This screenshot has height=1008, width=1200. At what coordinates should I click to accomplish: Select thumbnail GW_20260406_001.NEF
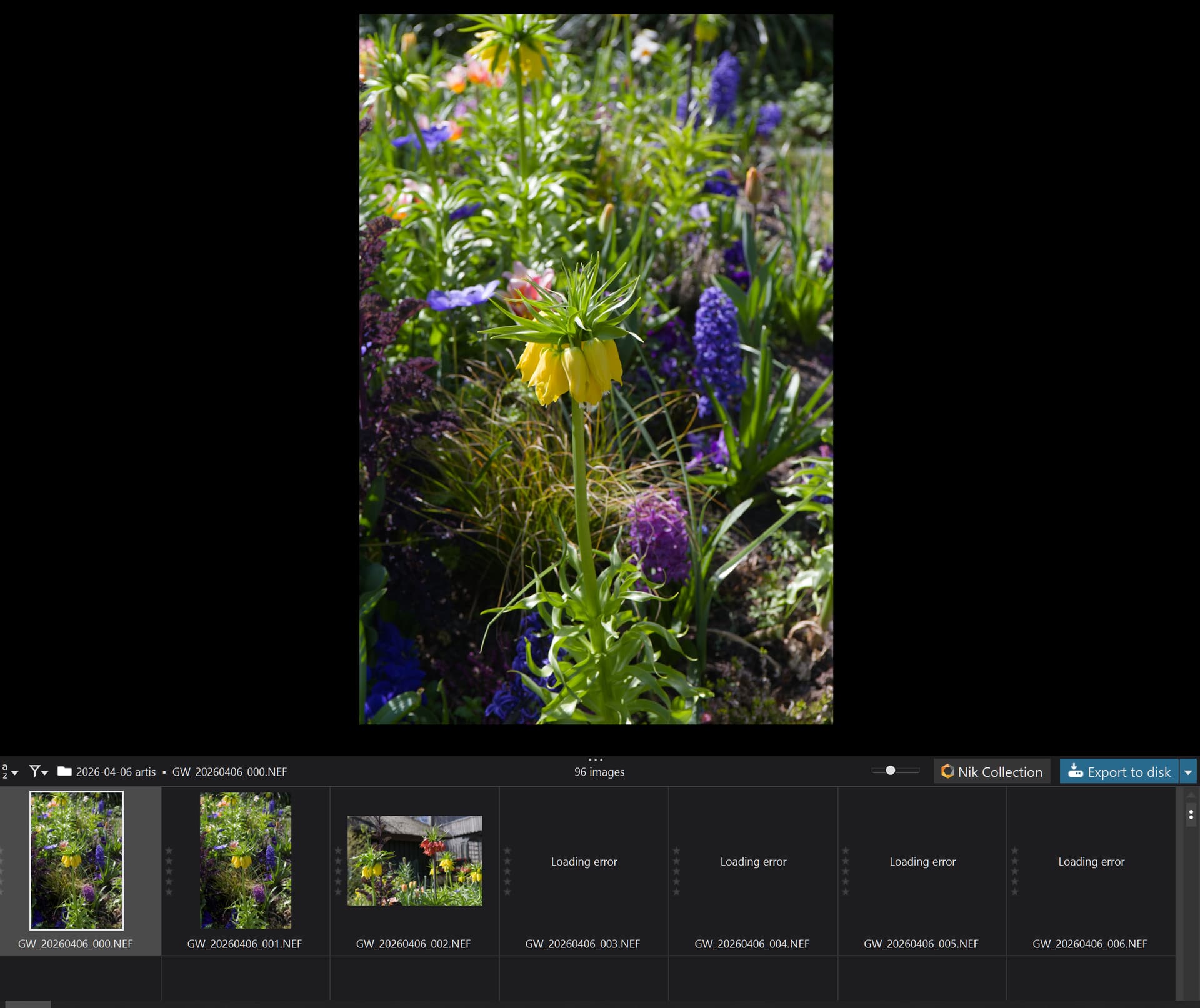246,861
